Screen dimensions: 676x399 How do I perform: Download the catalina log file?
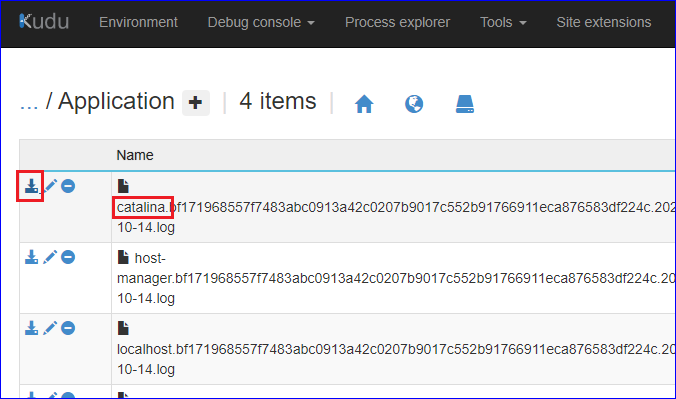(x=31, y=186)
